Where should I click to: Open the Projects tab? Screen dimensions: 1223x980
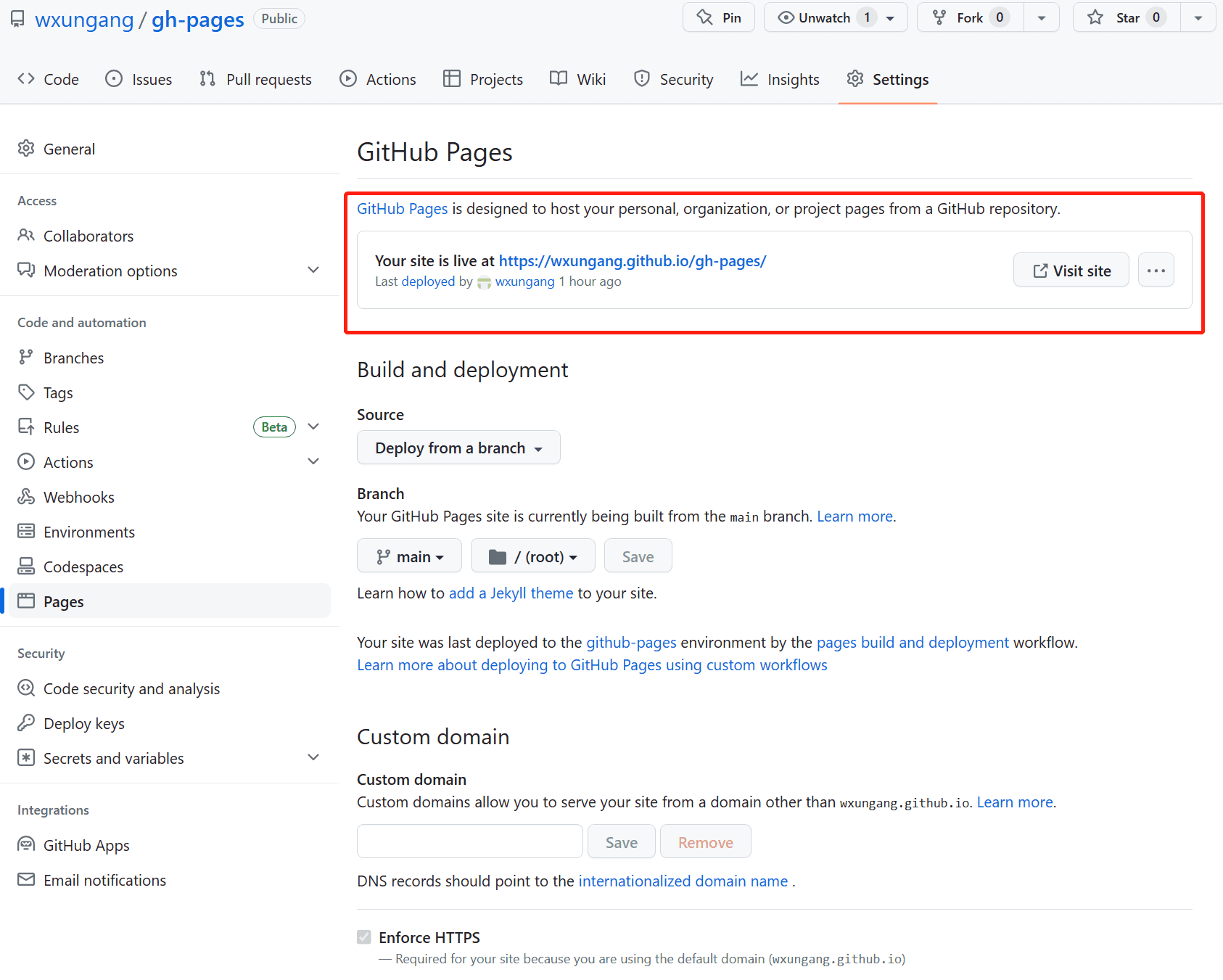[x=483, y=79]
